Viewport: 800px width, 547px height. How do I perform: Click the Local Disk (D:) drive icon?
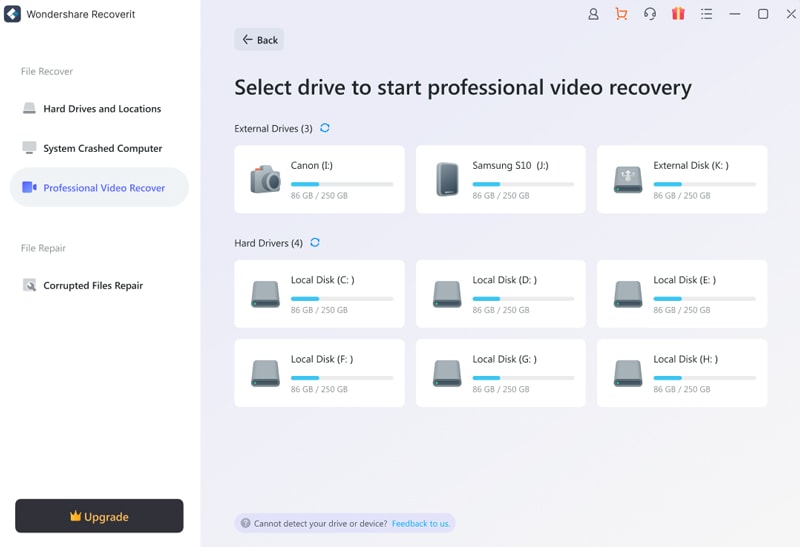tap(447, 294)
